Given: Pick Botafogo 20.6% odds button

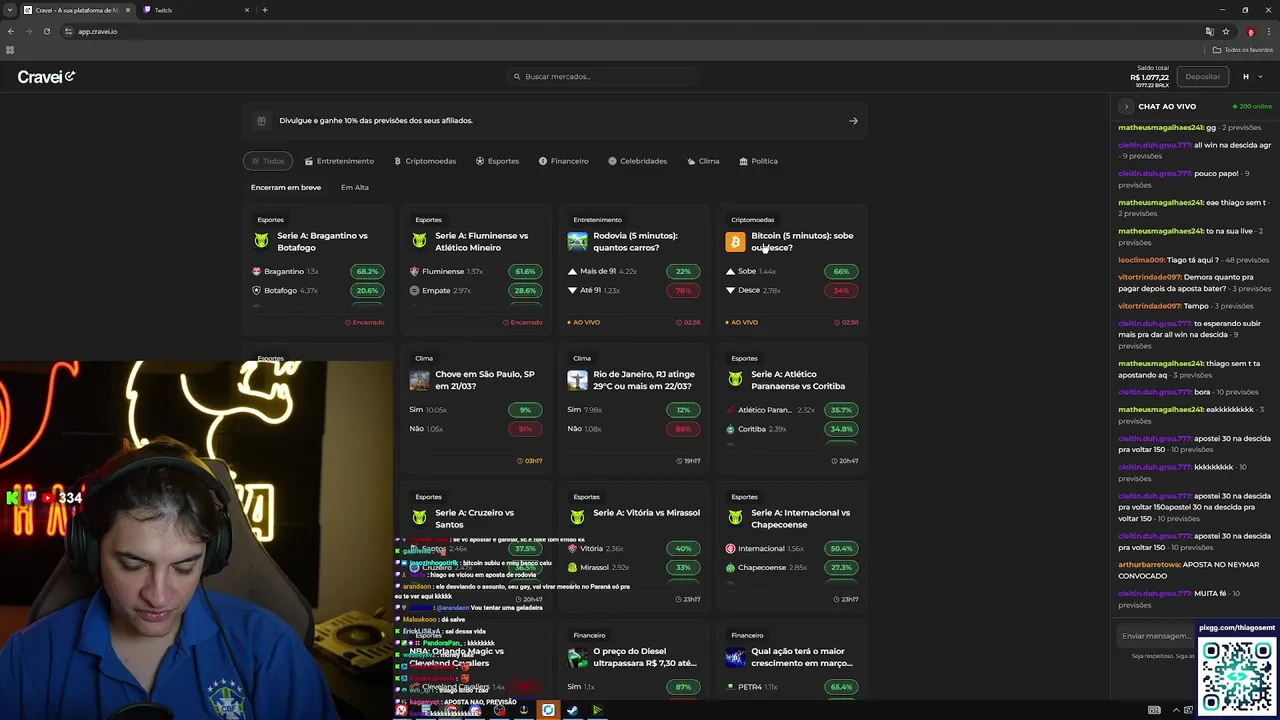Looking at the screenshot, I should click(x=367, y=290).
